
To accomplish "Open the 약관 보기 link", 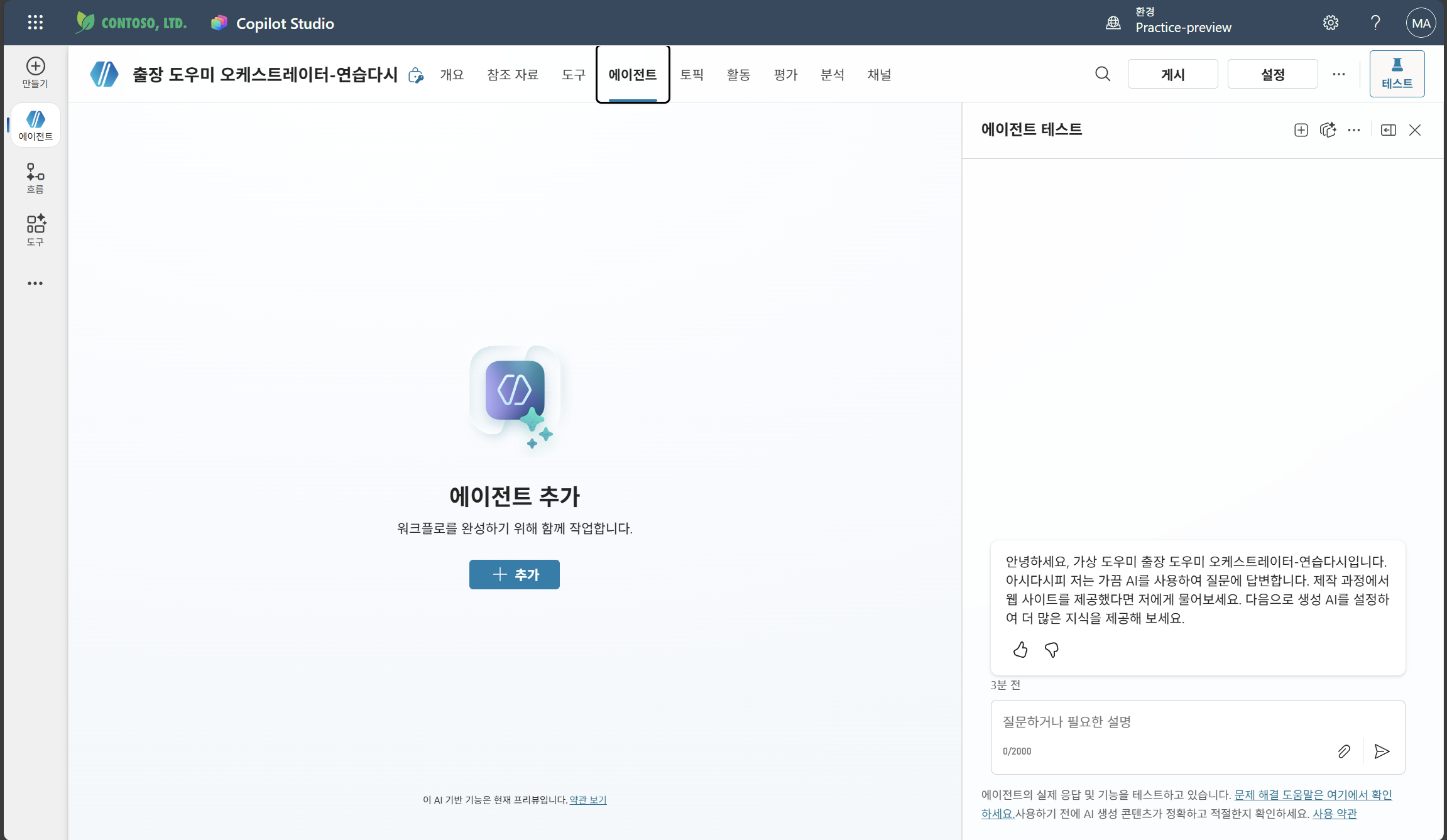I will (588, 800).
